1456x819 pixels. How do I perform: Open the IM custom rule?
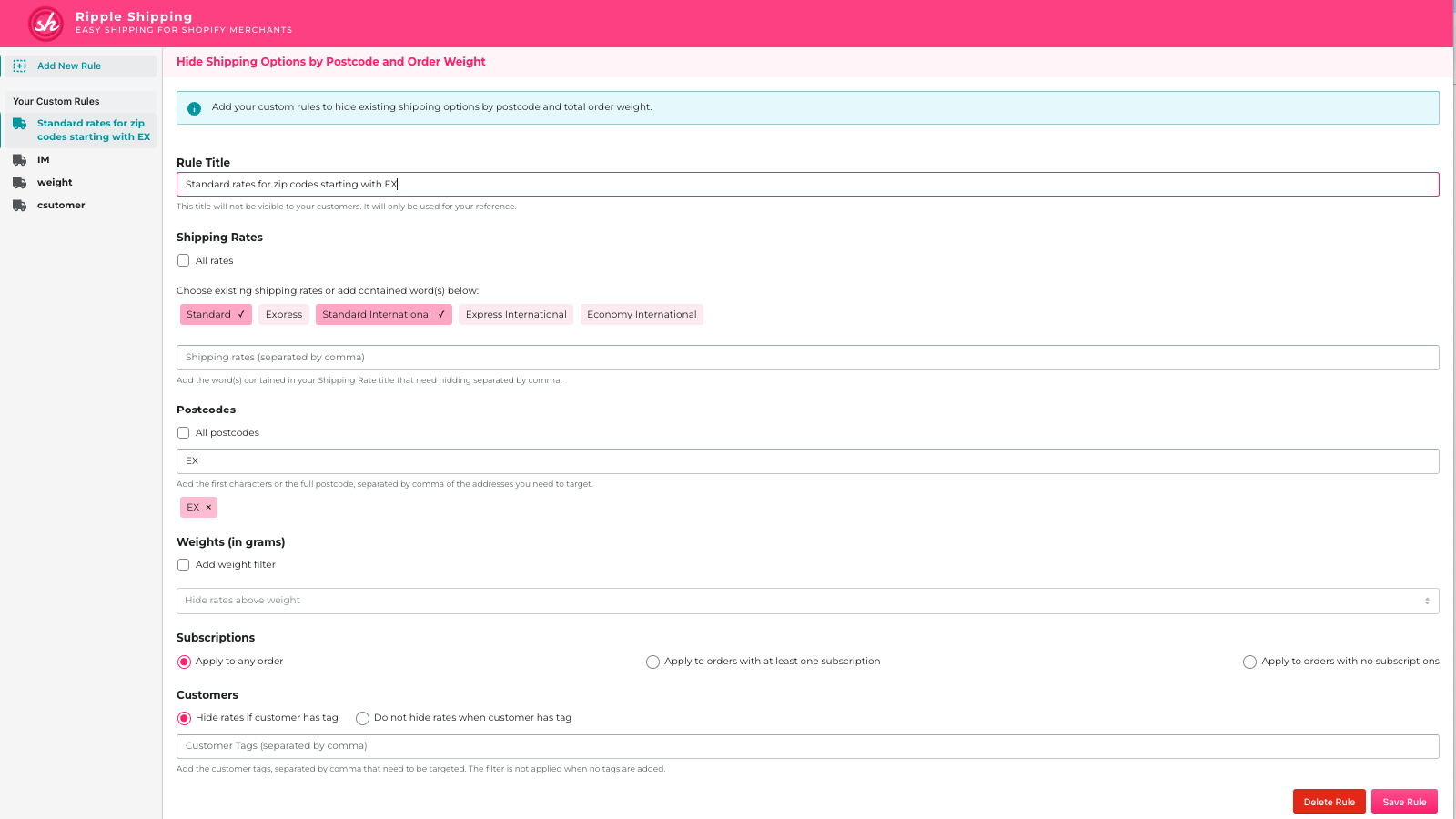[x=43, y=160]
